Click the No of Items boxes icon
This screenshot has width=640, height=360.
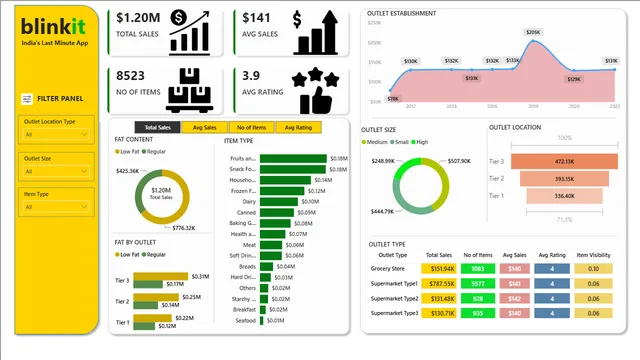pos(189,90)
